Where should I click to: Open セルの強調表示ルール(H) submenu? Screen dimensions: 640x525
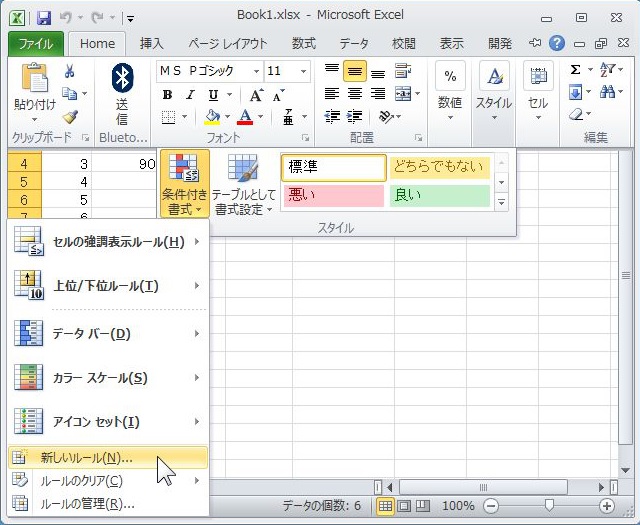(108, 242)
